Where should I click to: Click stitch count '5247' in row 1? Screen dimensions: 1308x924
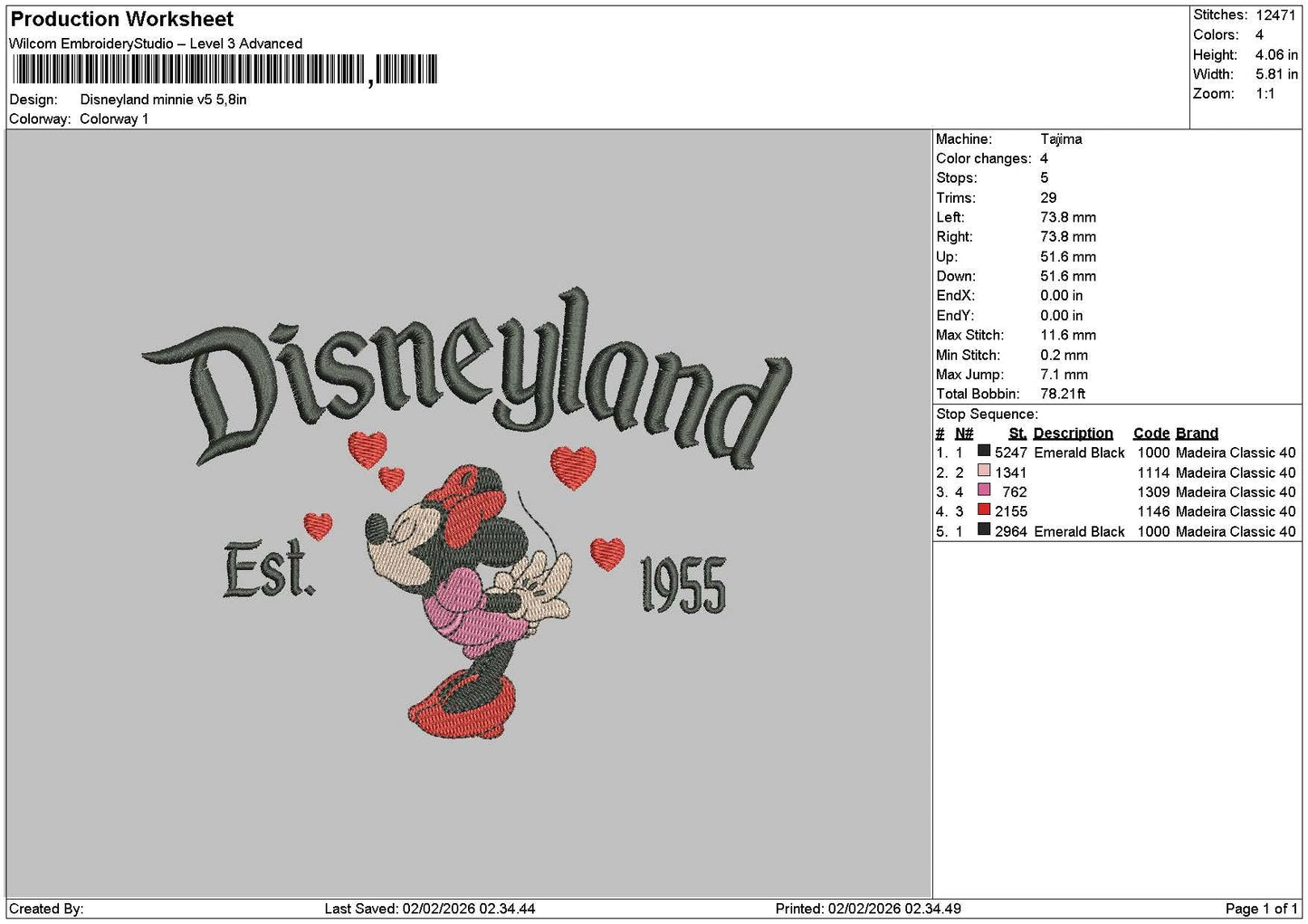click(x=1011, y=452)
